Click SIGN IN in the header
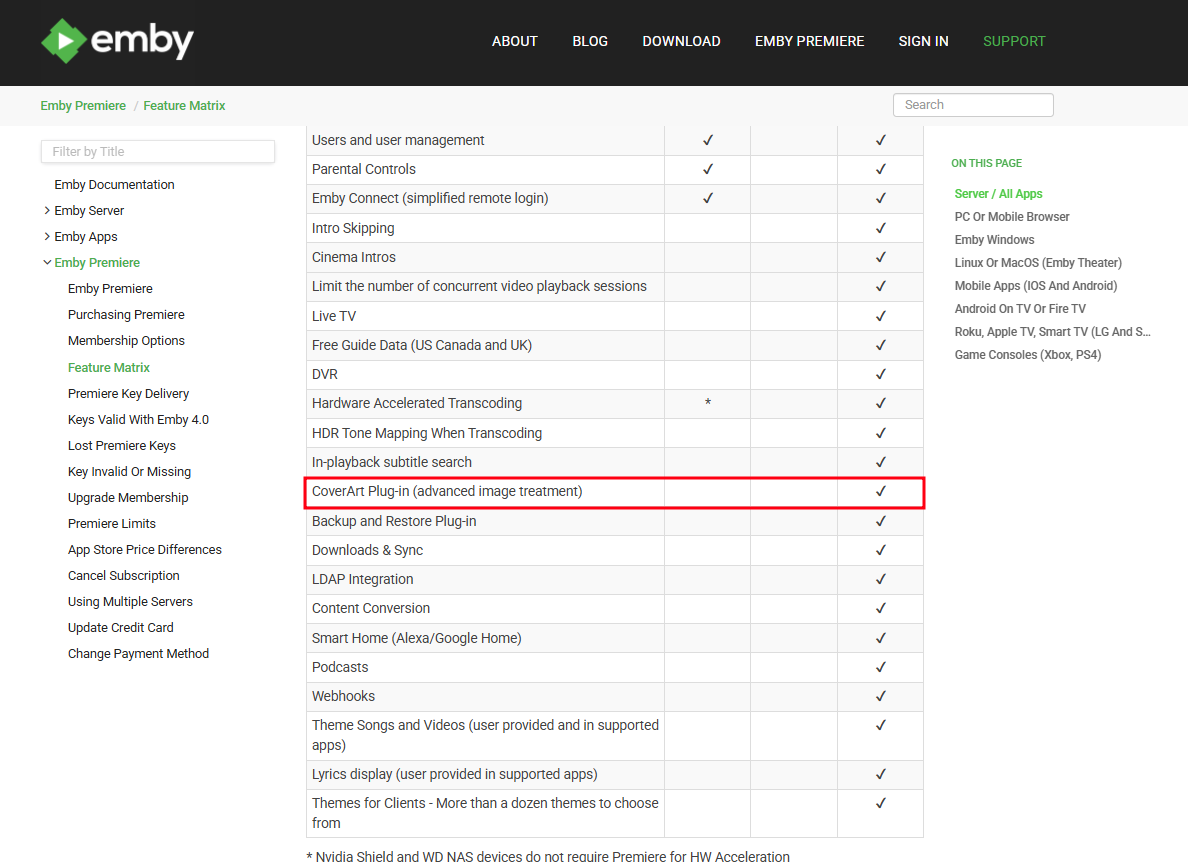 point(923,41)
